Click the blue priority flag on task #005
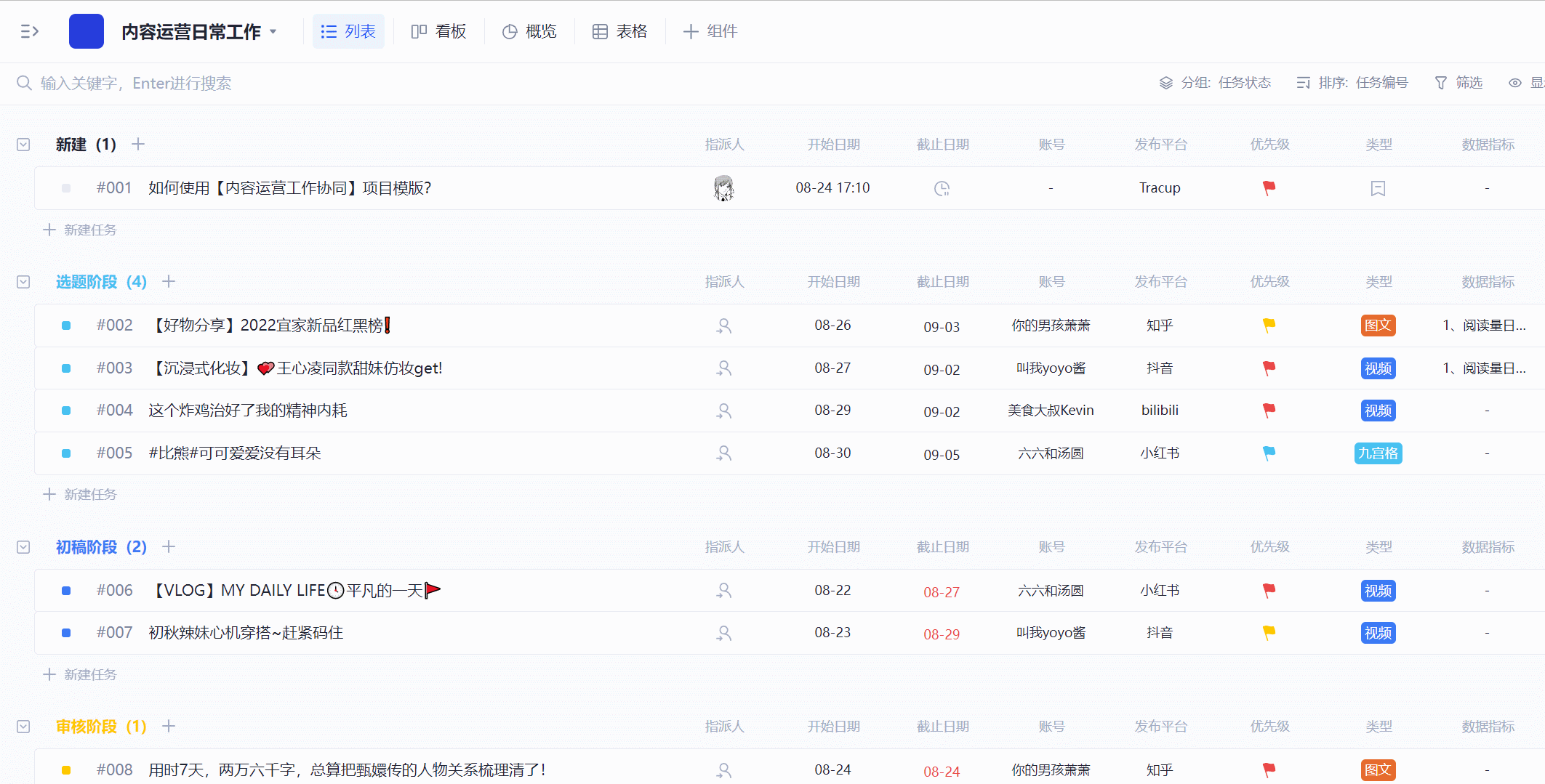This screenshot has height=784, width=1545. point(1269,453)
